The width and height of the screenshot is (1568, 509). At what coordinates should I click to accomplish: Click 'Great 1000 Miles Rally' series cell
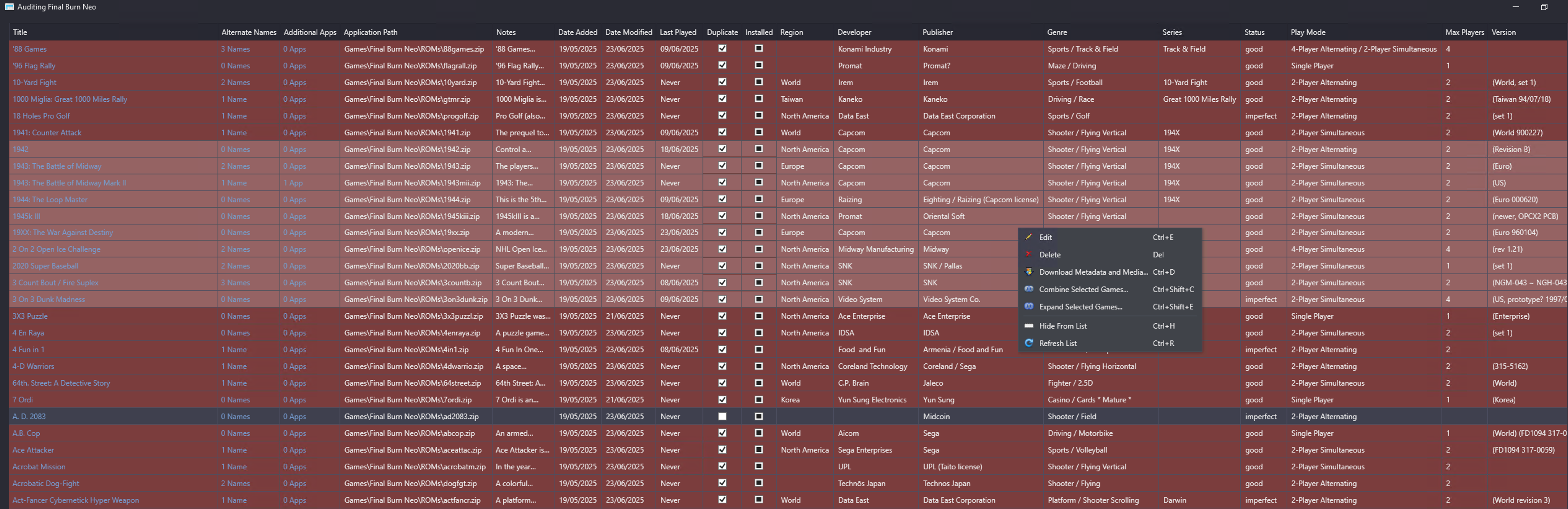1199,99
